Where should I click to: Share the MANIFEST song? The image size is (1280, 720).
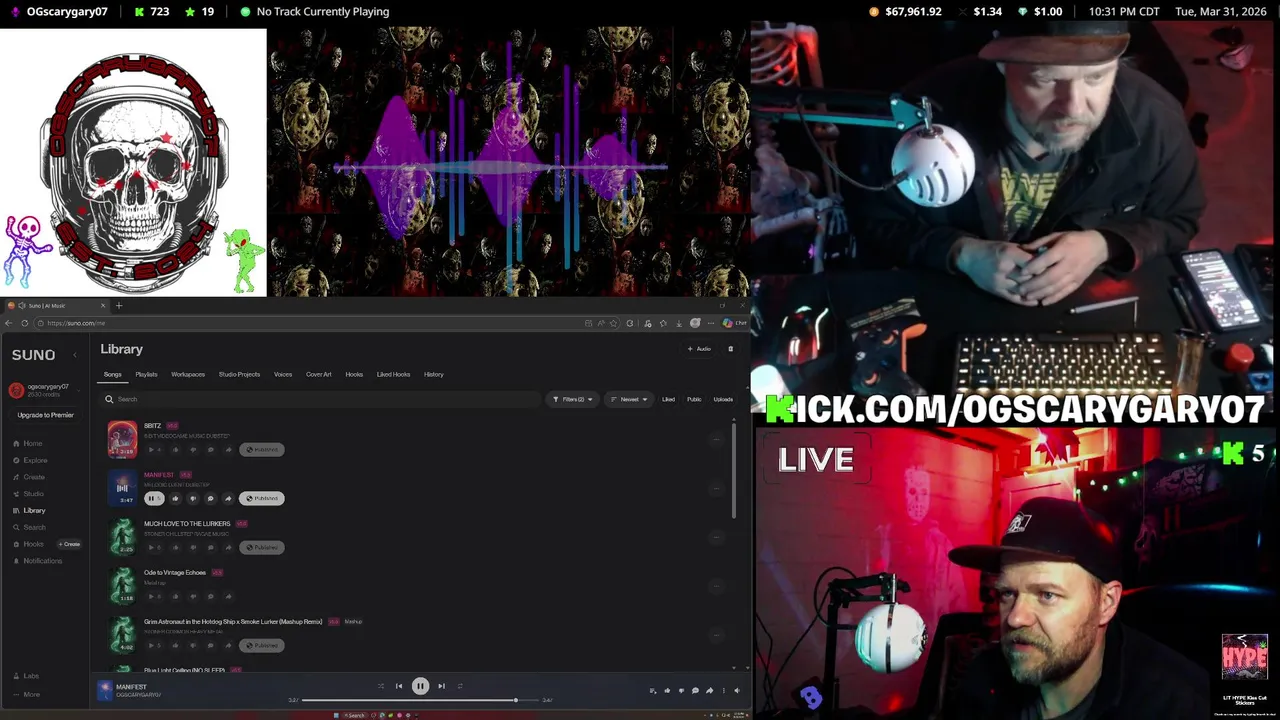[x=228, y=498]
